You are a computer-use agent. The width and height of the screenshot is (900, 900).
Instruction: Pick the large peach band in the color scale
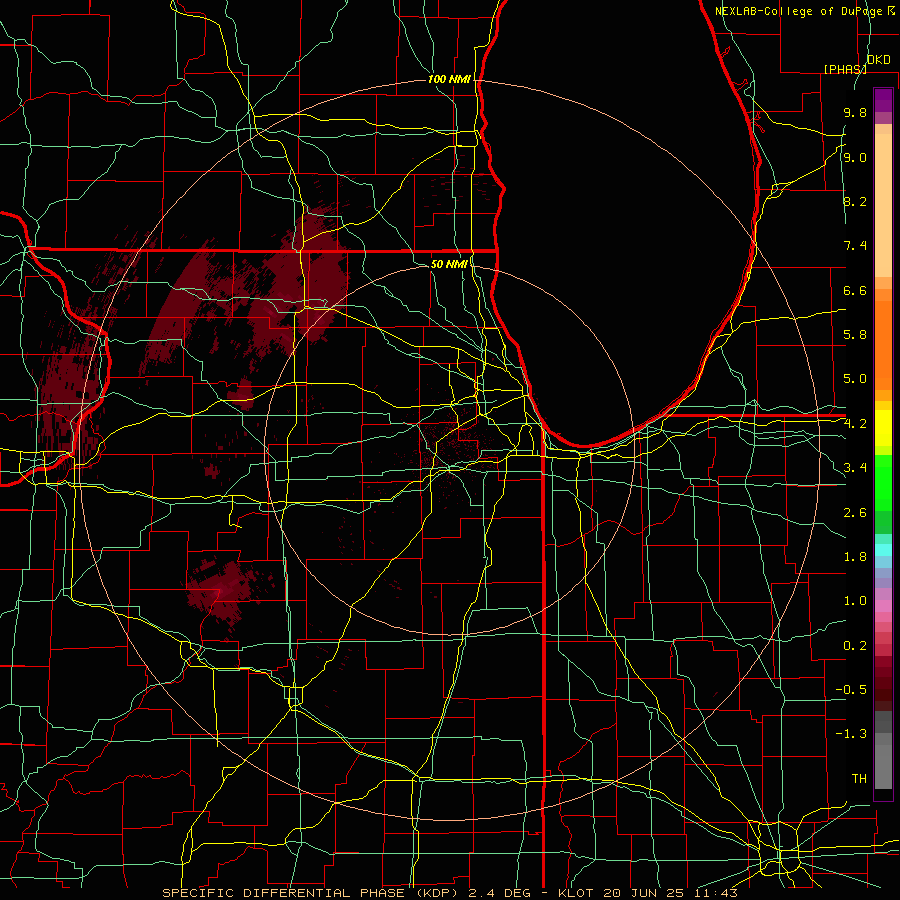pyautogui.click(x=883, y=206)
